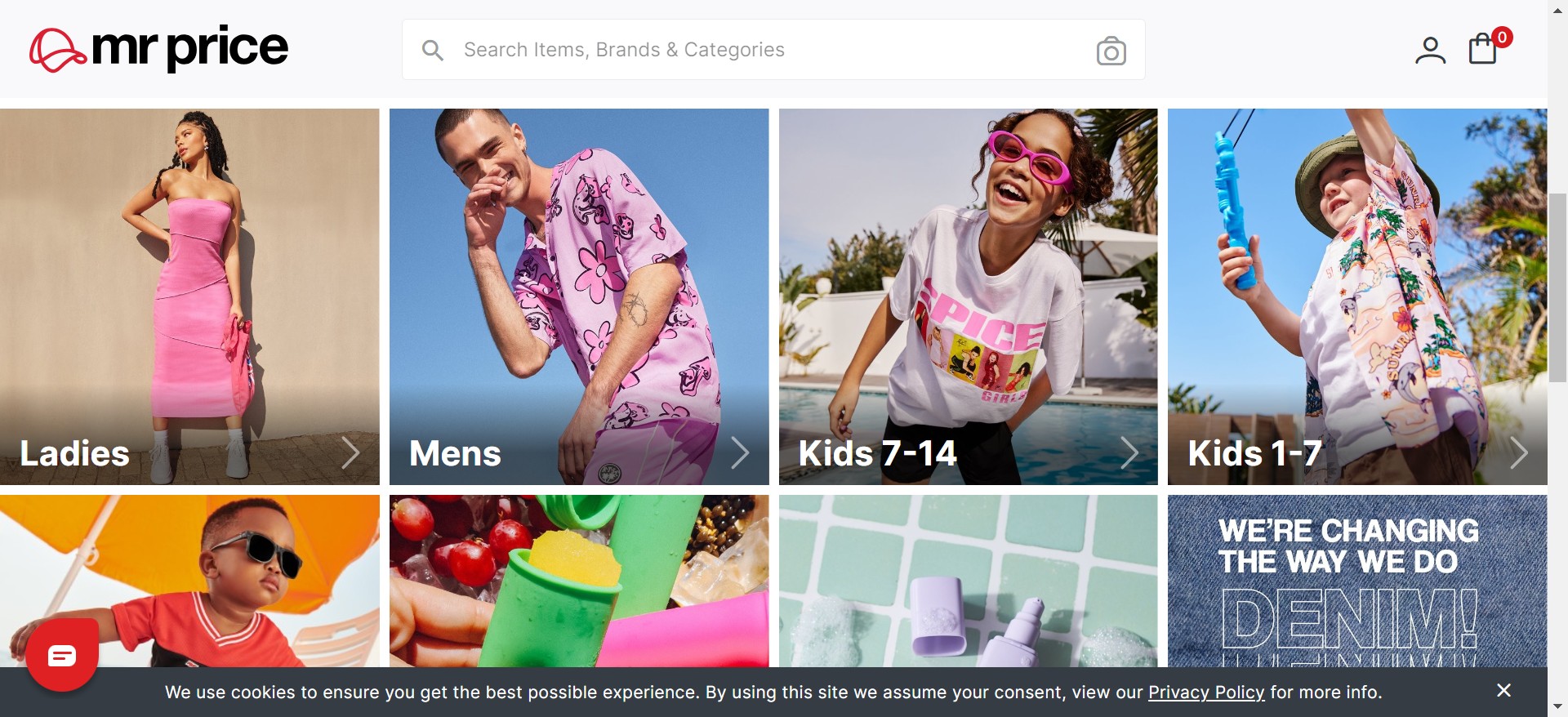Open the user account icon

click(1430, 51)
